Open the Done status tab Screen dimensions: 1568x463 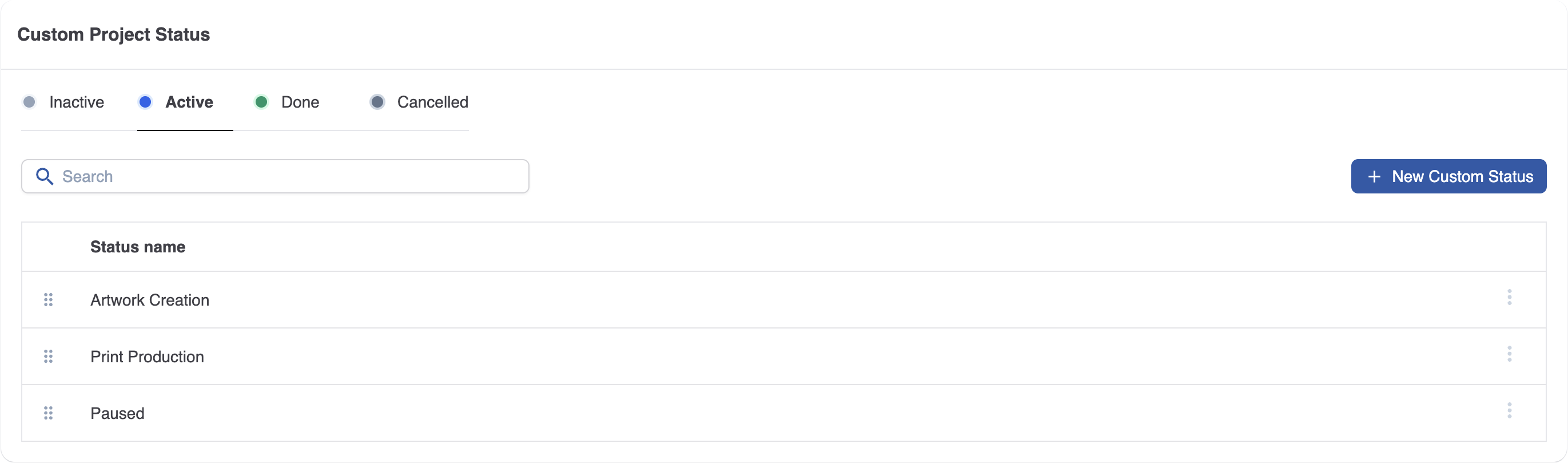(x=299, y=102)
